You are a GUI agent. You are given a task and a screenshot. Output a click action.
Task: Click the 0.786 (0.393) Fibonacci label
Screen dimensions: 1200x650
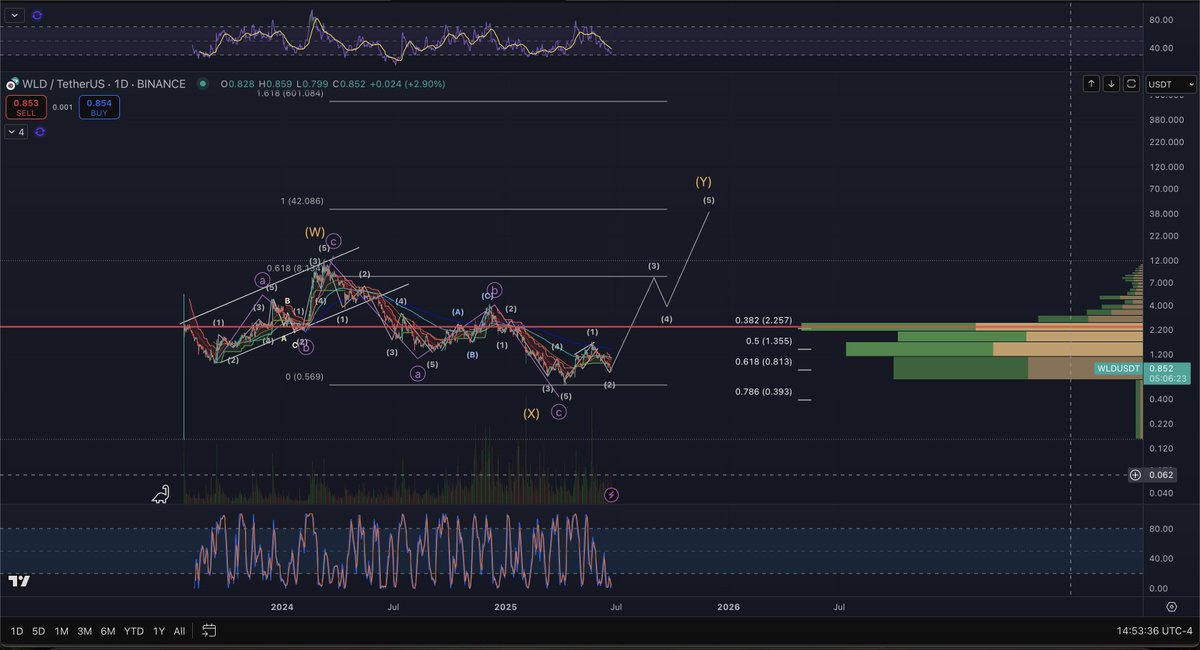(763, 392)
